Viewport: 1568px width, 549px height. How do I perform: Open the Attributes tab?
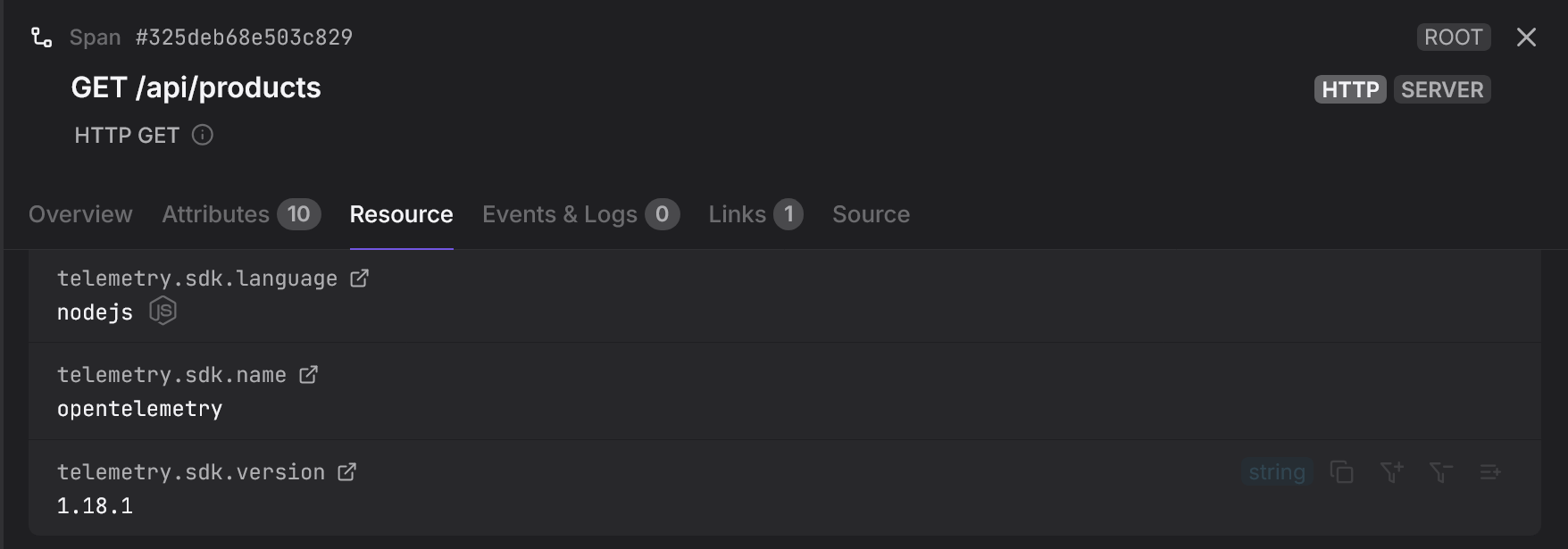pyautogui.click(x=241, y=214)
